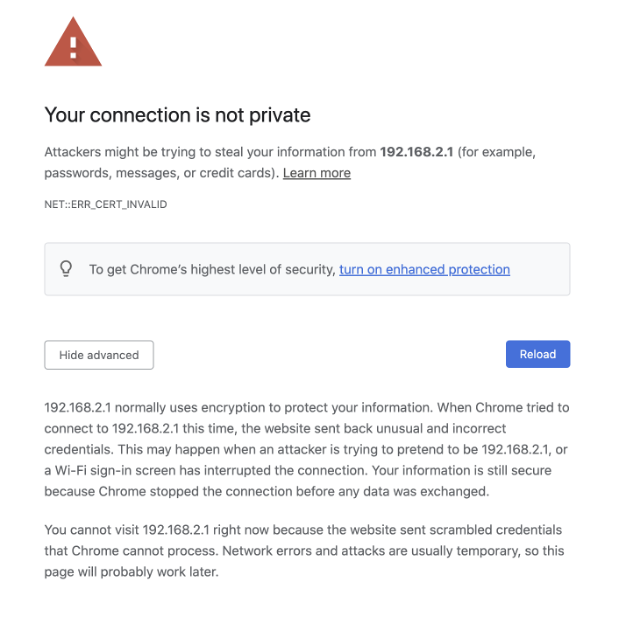The width and height of the screenshot is (620, 630).
Task: Click the line starting 192.168.2.1 normally uses encryption
Action: [x=307, y=407]
